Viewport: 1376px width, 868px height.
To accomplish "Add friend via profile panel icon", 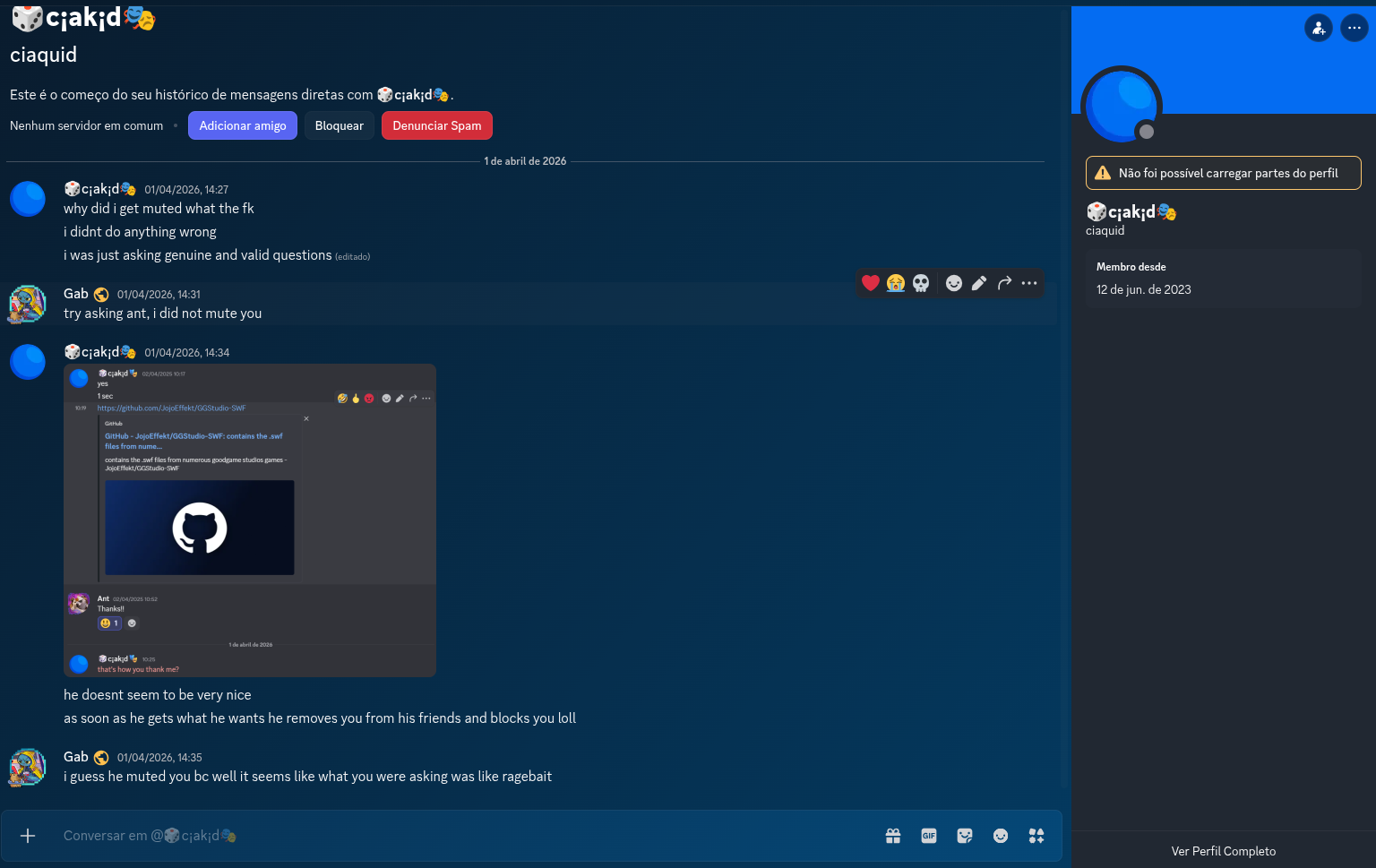I will 1319,28.
